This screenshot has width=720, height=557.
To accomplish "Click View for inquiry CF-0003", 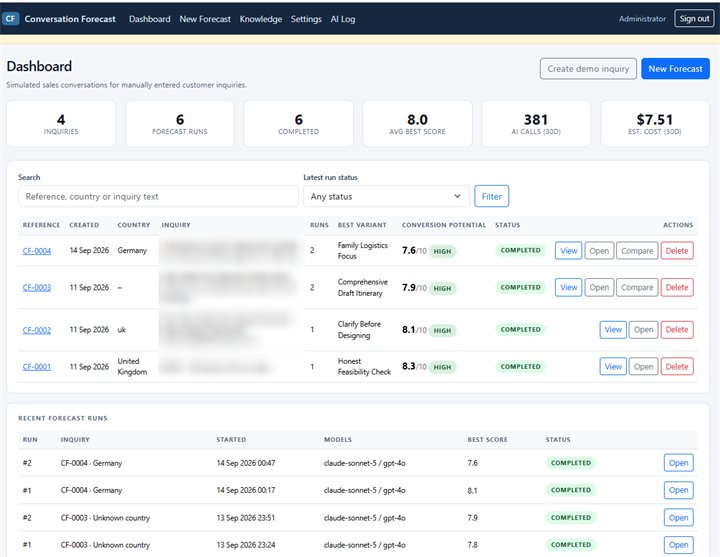I will pyautogui.click(x=568, y=287).
